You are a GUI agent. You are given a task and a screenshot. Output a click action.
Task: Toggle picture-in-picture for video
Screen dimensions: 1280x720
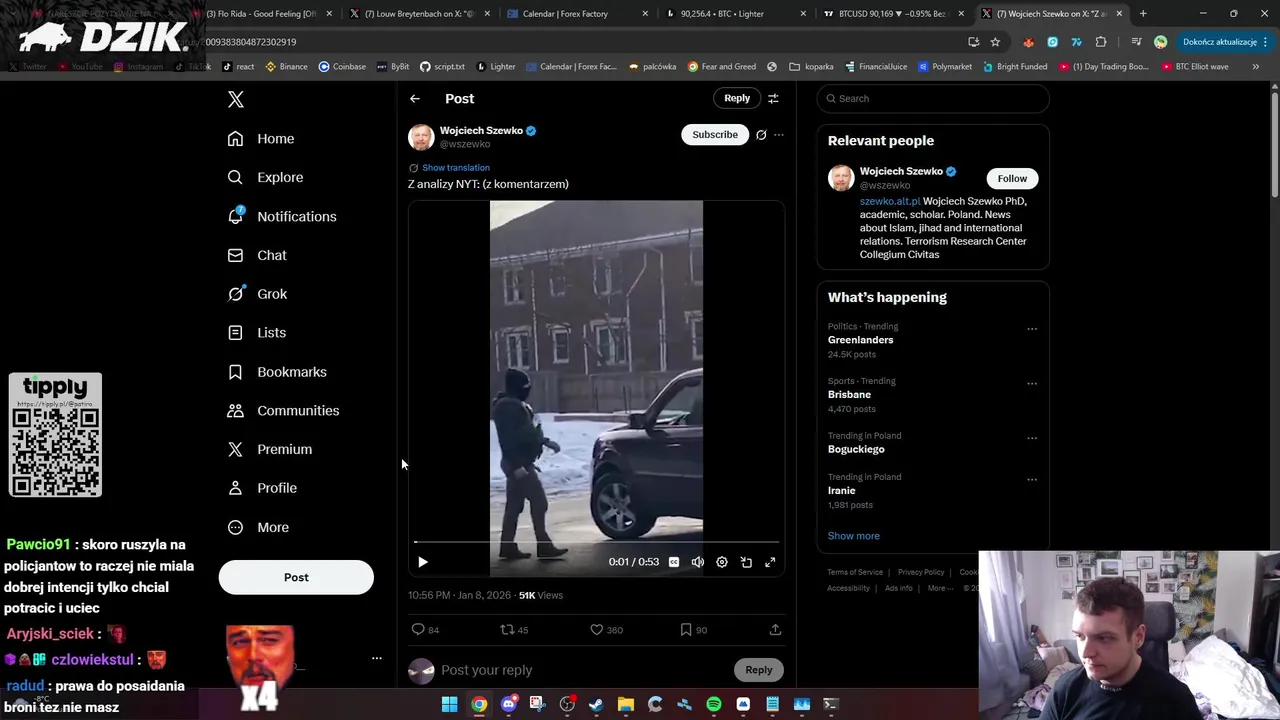click(746, 562)
